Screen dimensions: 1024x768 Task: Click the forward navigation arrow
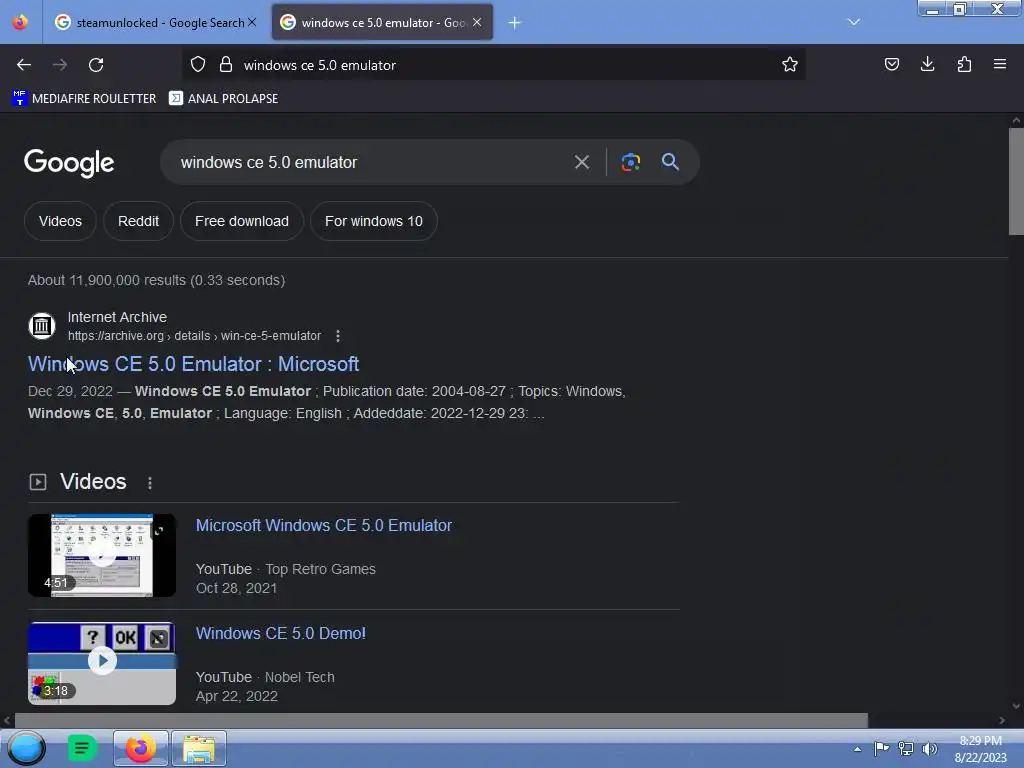(x=60, y=65)
